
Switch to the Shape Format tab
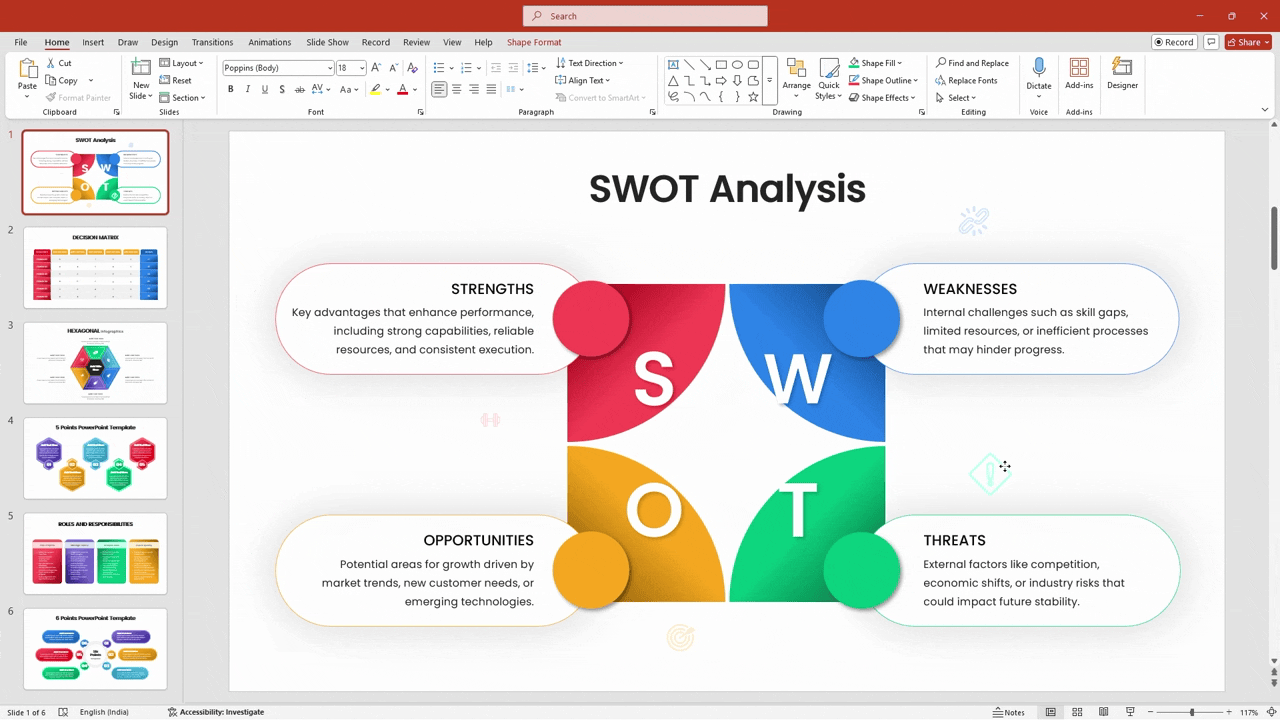click(x=533, y=42)
